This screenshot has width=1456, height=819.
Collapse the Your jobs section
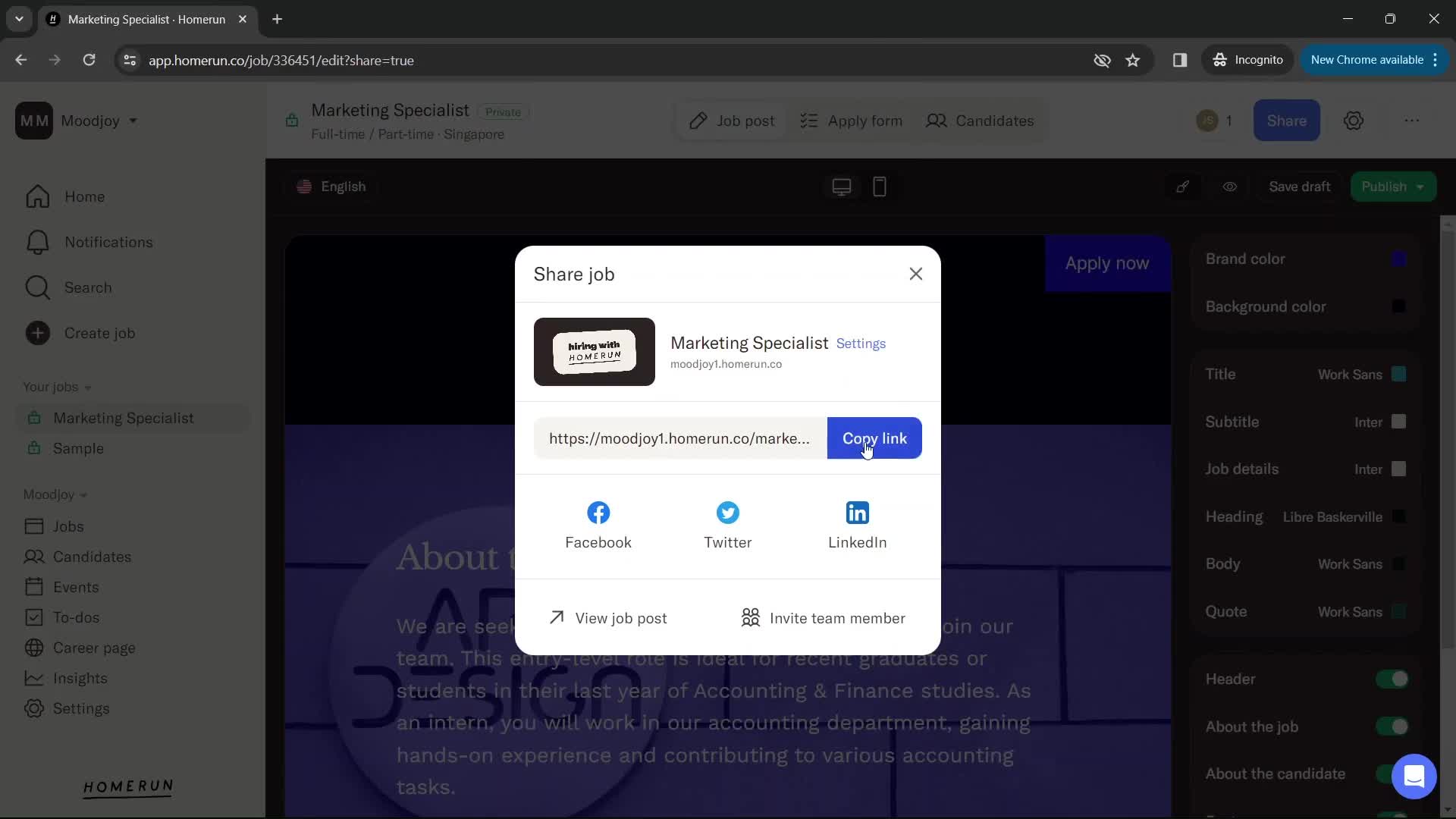[x=57, y=387]
